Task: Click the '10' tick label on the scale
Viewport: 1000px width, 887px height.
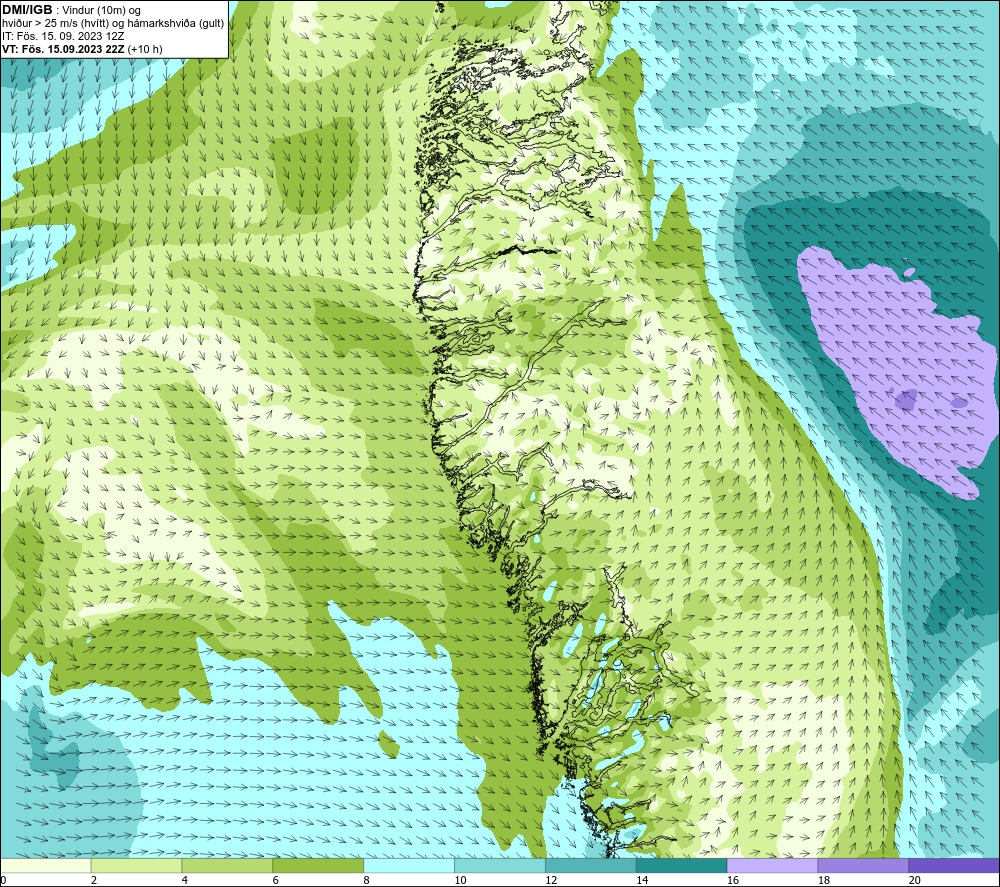Action: (460, 880)
